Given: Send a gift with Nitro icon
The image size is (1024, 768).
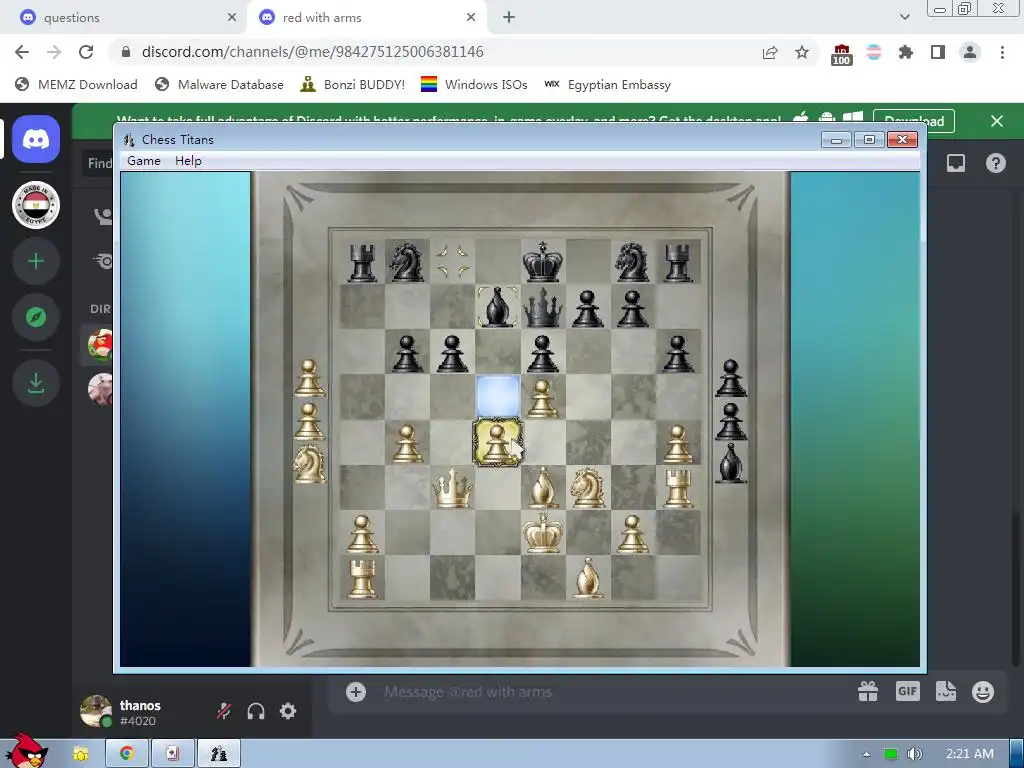Looking at the screenshot, I should pos(868,692).
